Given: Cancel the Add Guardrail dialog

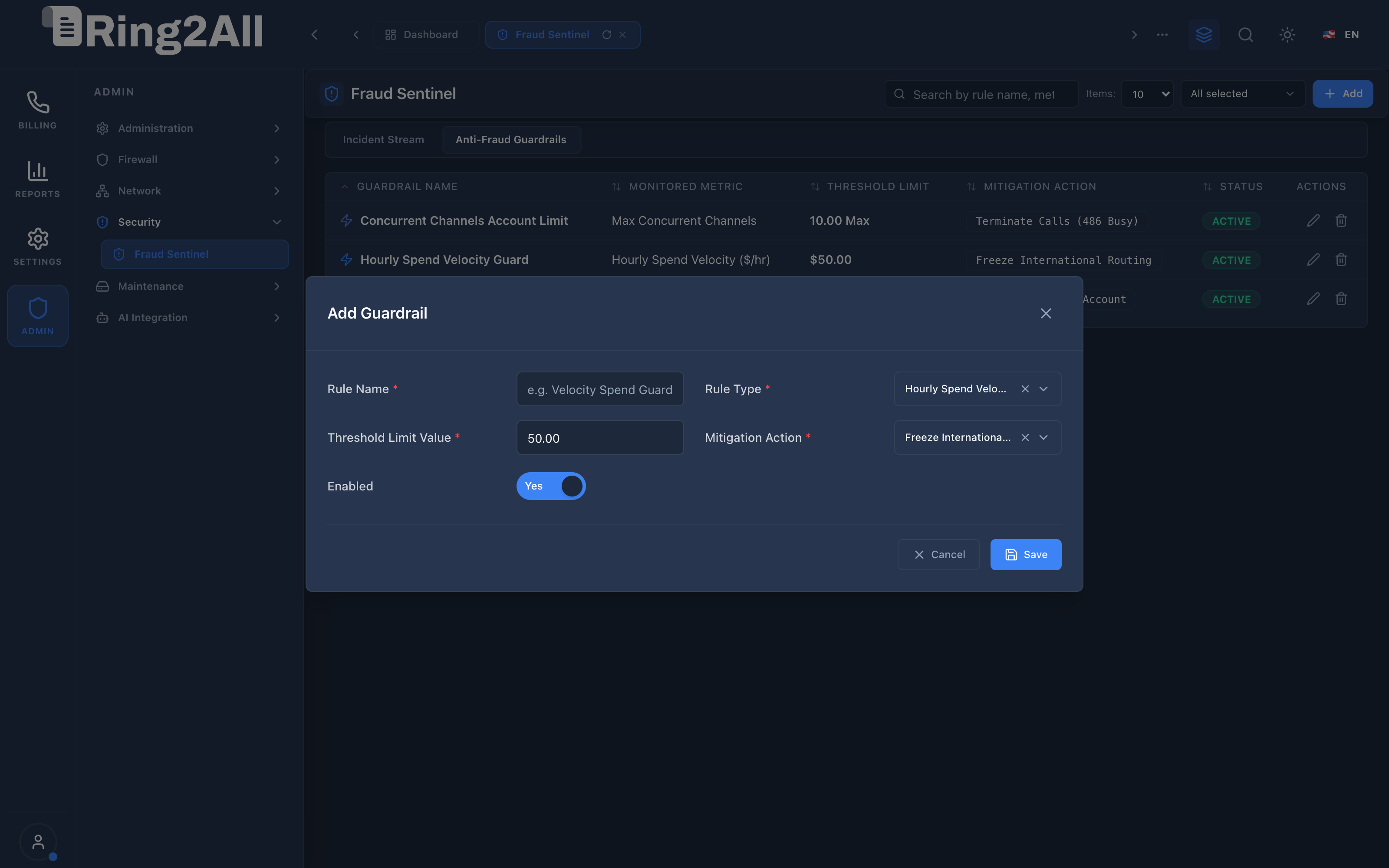Looking at the screenshot, I should (938, 555).
